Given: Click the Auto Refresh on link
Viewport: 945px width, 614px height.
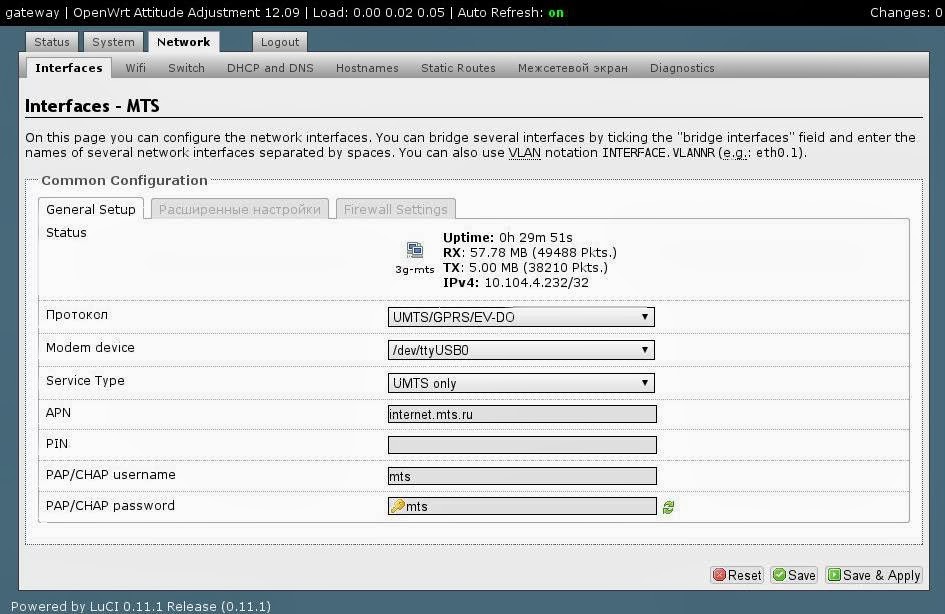Looking at the screenshot, I should 556,13.
